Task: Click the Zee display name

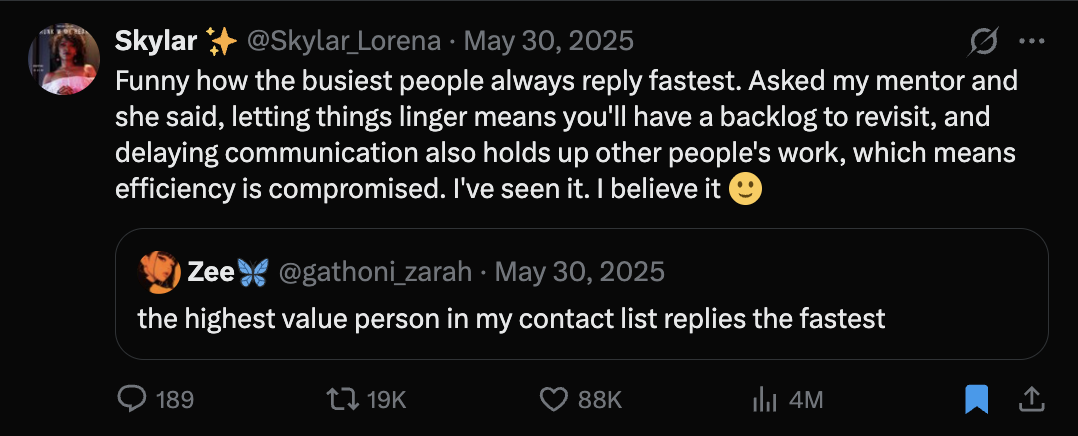Action: pyautogui.click(x=210, y=272)
